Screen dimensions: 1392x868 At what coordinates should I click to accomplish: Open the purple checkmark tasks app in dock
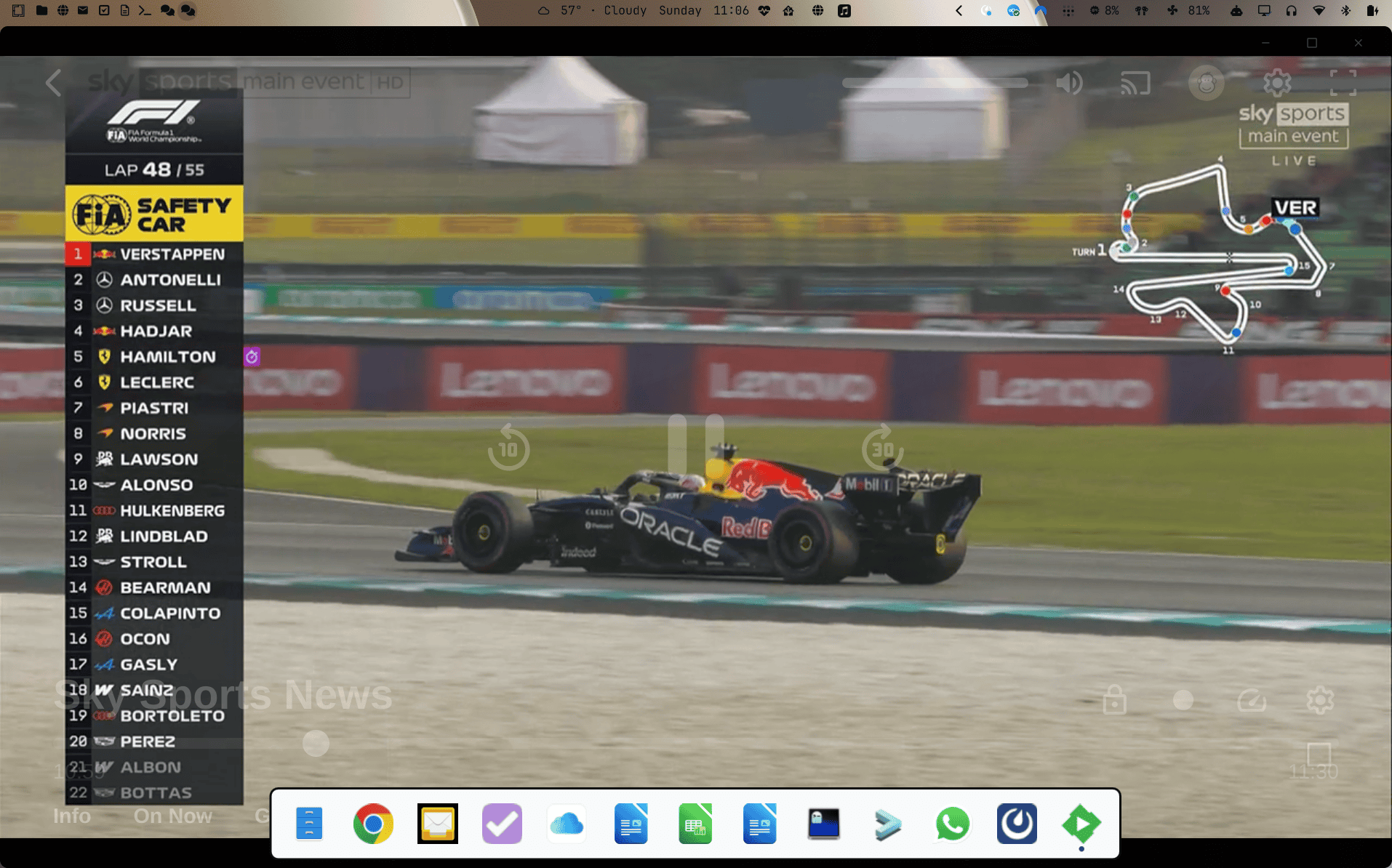[502, 824]
